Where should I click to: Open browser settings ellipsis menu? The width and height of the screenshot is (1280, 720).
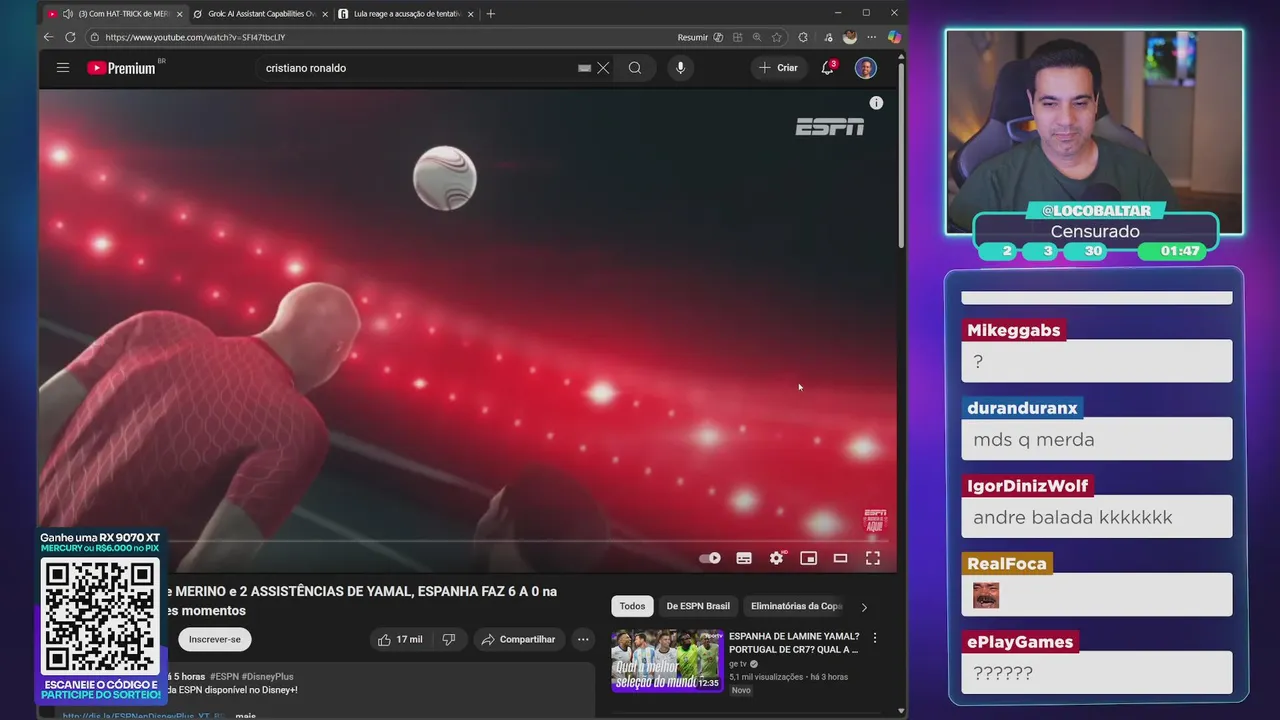coord(872,37)
